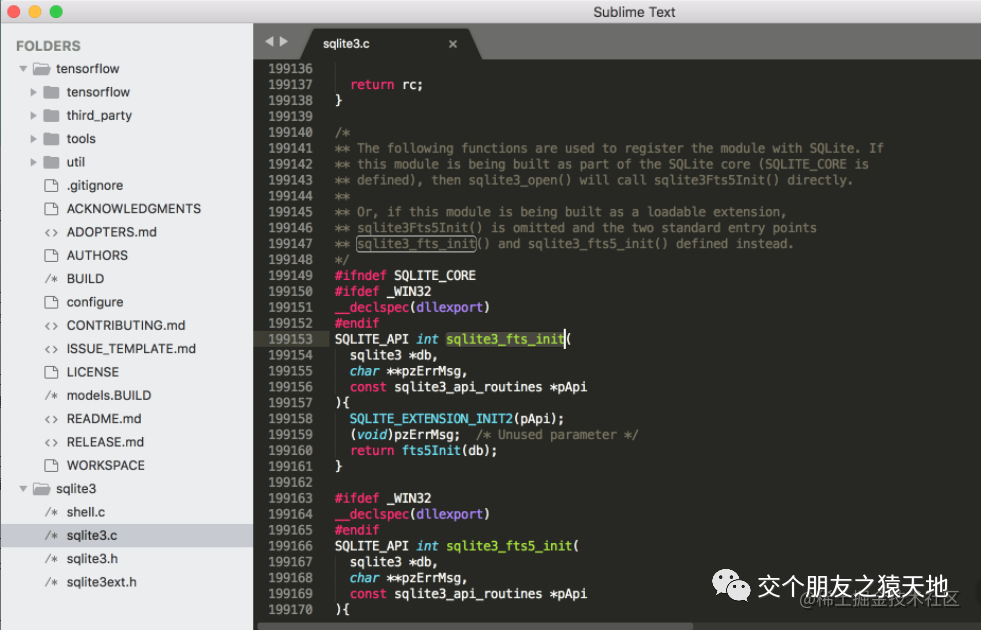The width and height of the screenshot is (981, 630).
Task: Go to next tab with right arrow
Action: 283,41
